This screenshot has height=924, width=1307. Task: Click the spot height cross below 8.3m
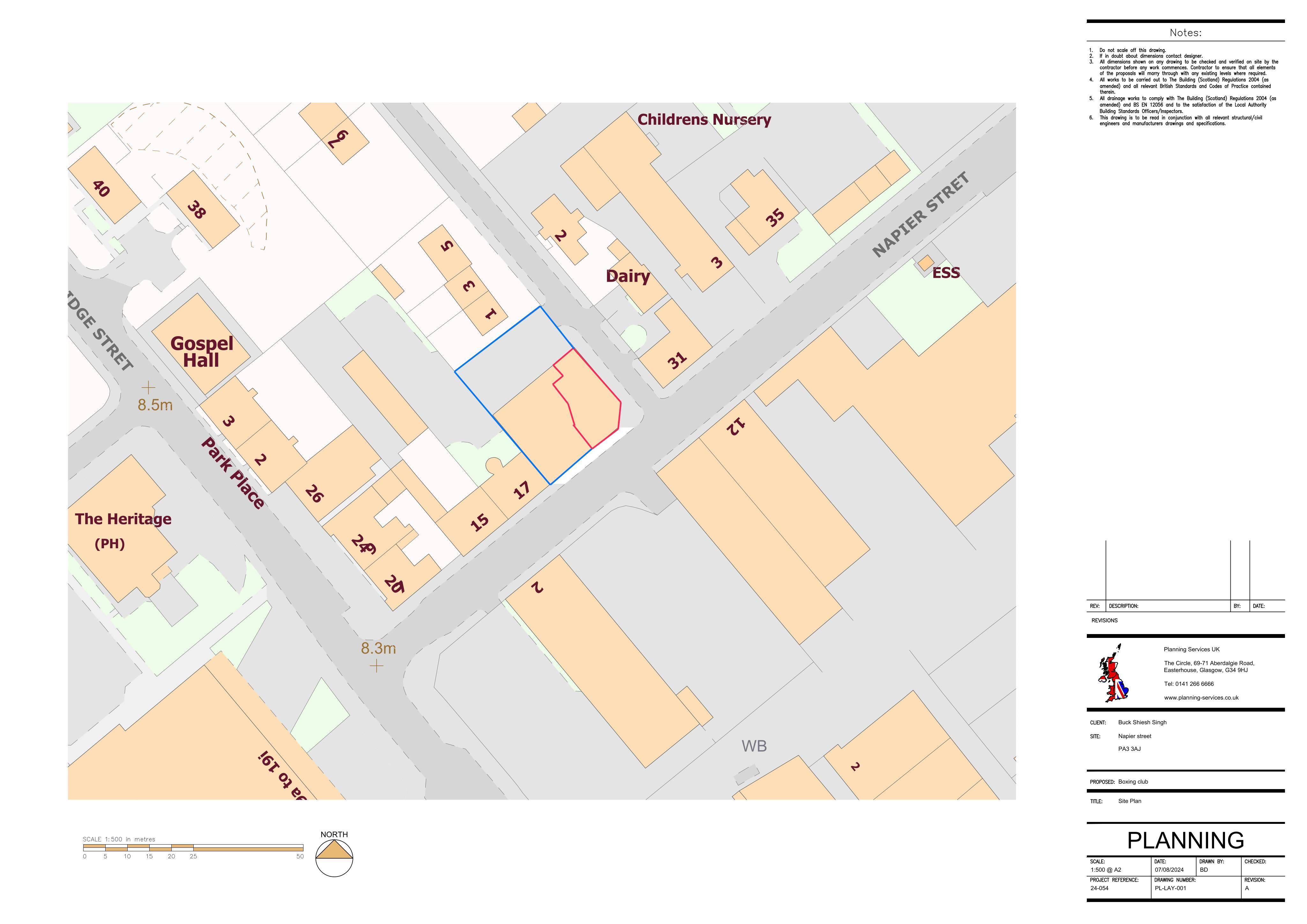click(376, 665)
